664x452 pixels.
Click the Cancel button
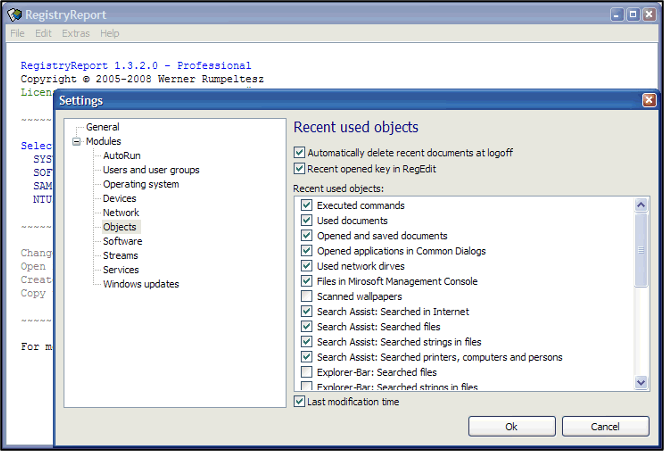tap(605, 427)
